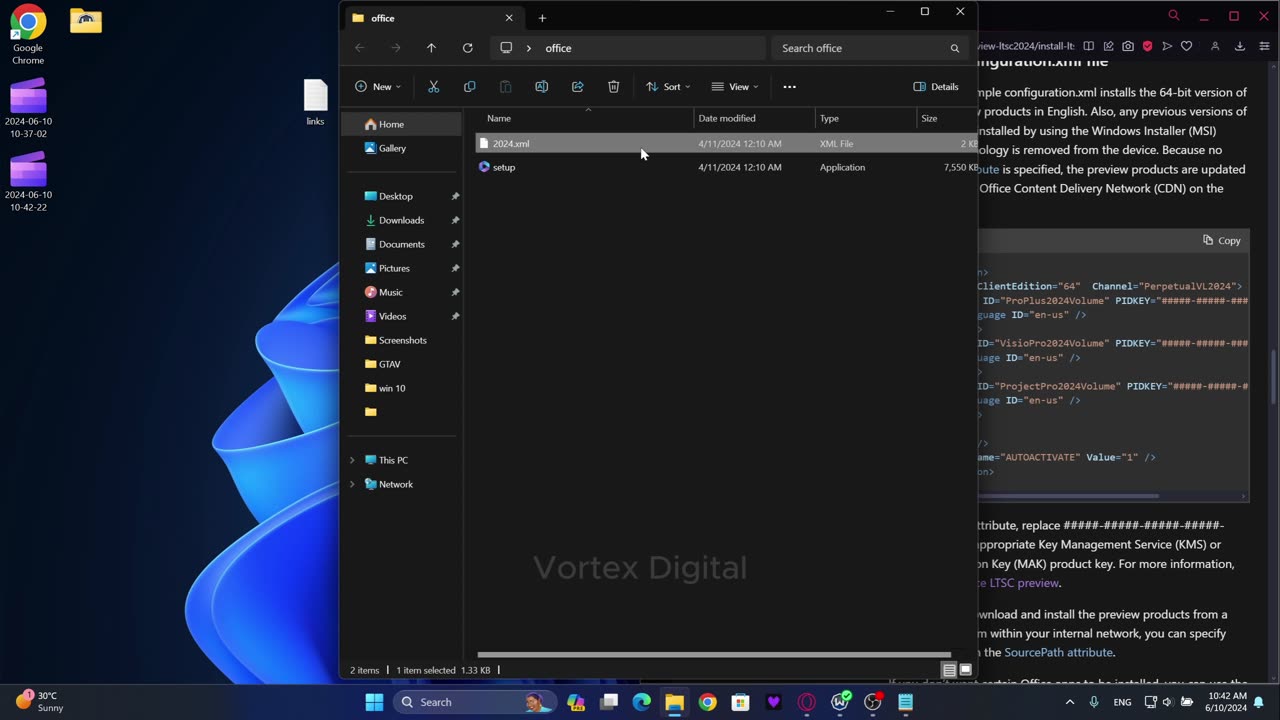Click the browser snapshot camera icon
1280x720 pixels.
click(x=1128, y=46)
